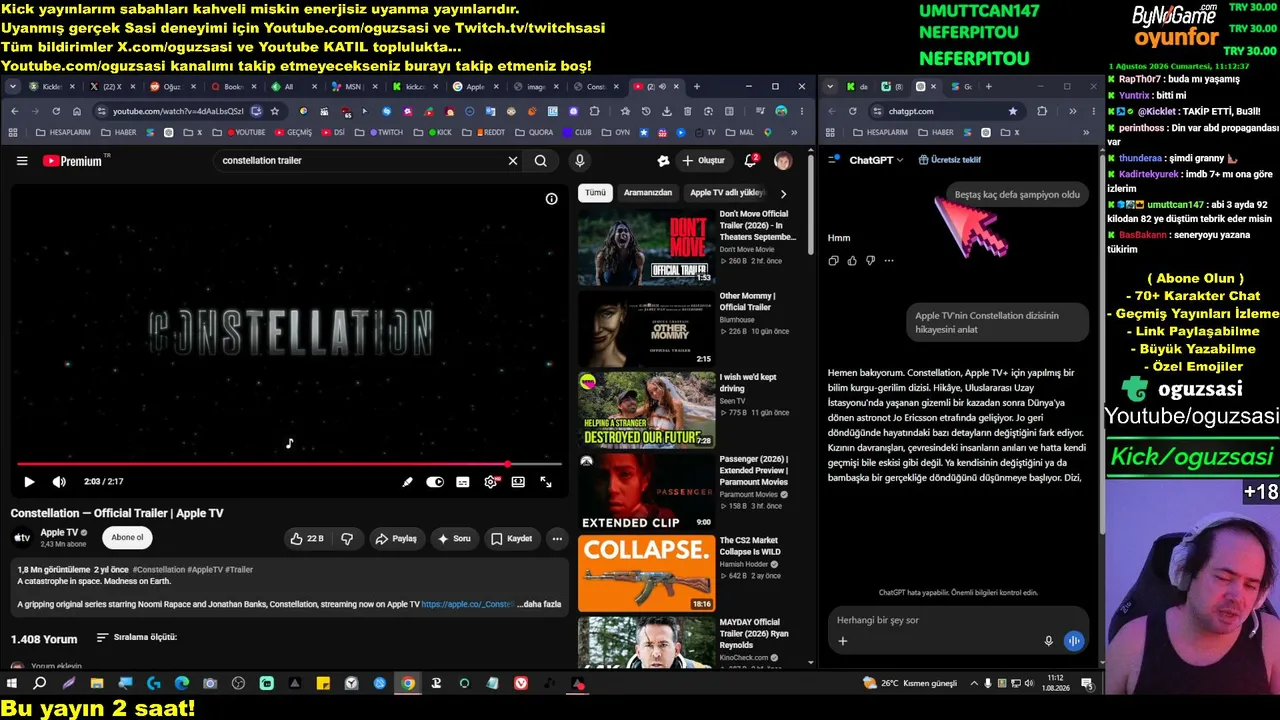Click into the YouTube search field
1280x720 pixels.
point(360,161)
